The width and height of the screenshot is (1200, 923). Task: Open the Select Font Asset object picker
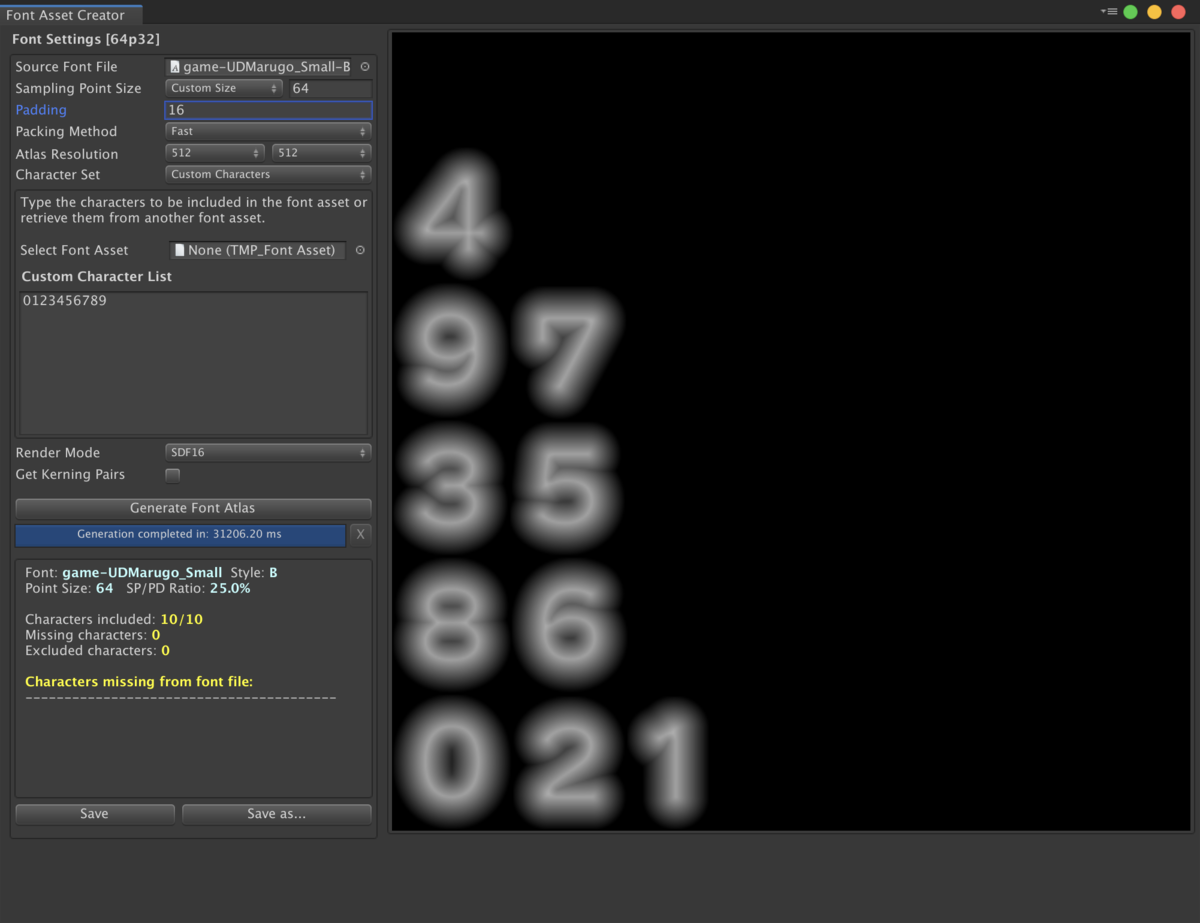[360, 250]
